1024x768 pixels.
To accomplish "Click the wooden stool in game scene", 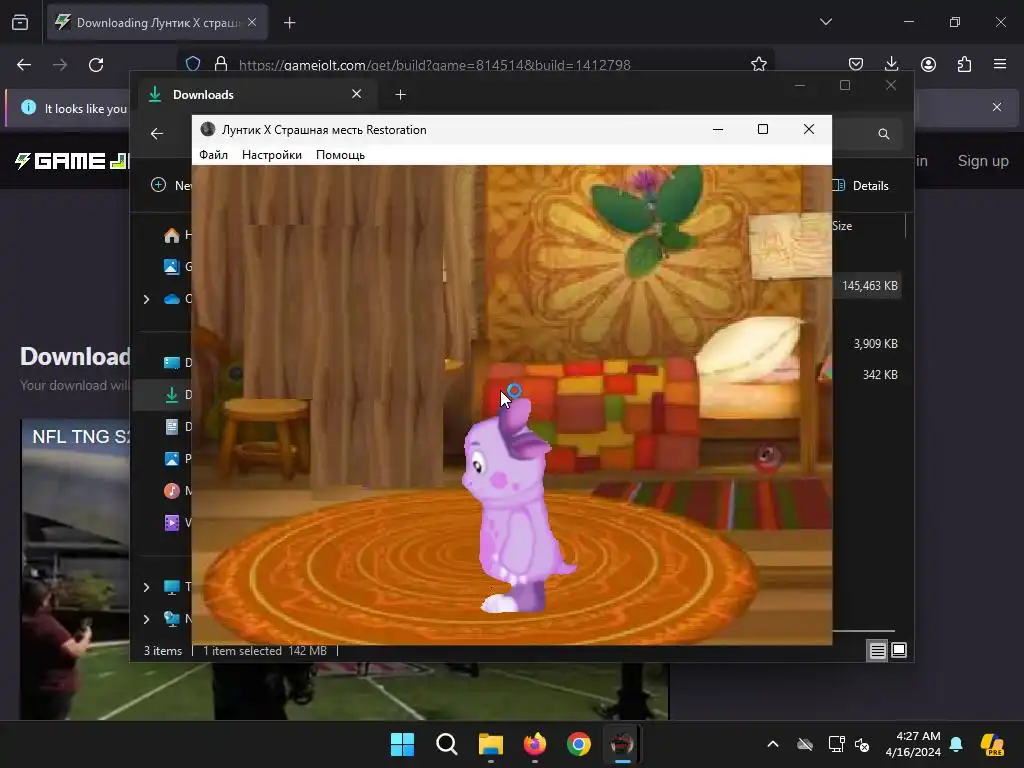I will pos(264,438).
